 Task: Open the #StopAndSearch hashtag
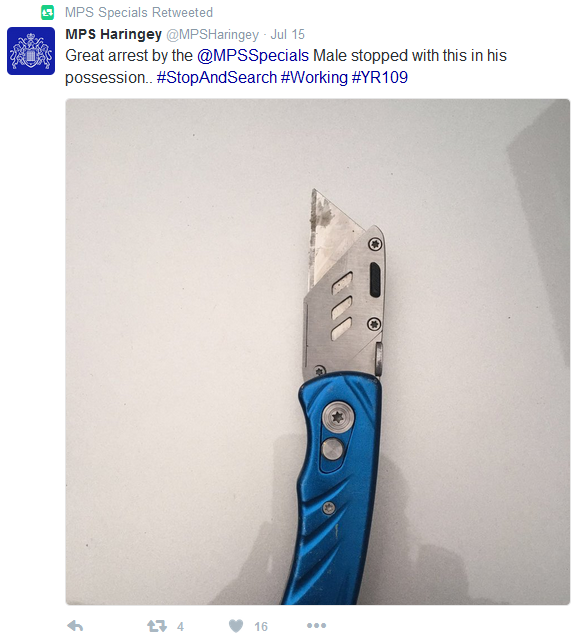217,77
